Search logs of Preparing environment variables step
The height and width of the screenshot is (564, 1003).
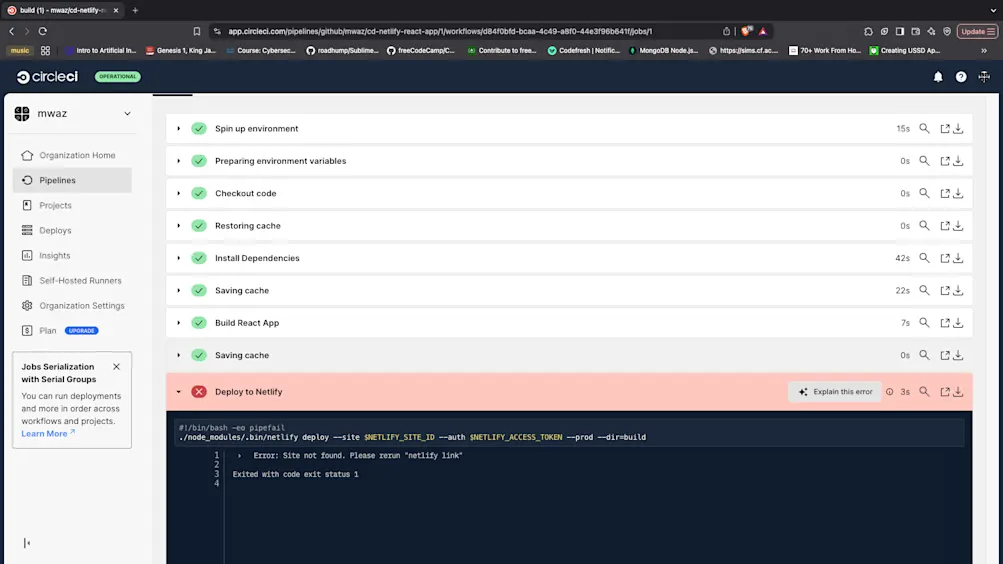click(x=924, y=161)
